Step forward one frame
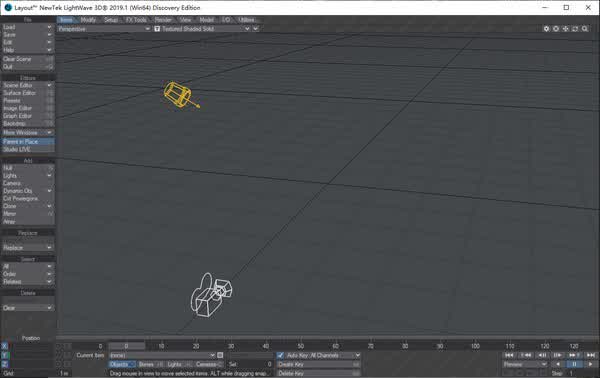 pos(558,355)
